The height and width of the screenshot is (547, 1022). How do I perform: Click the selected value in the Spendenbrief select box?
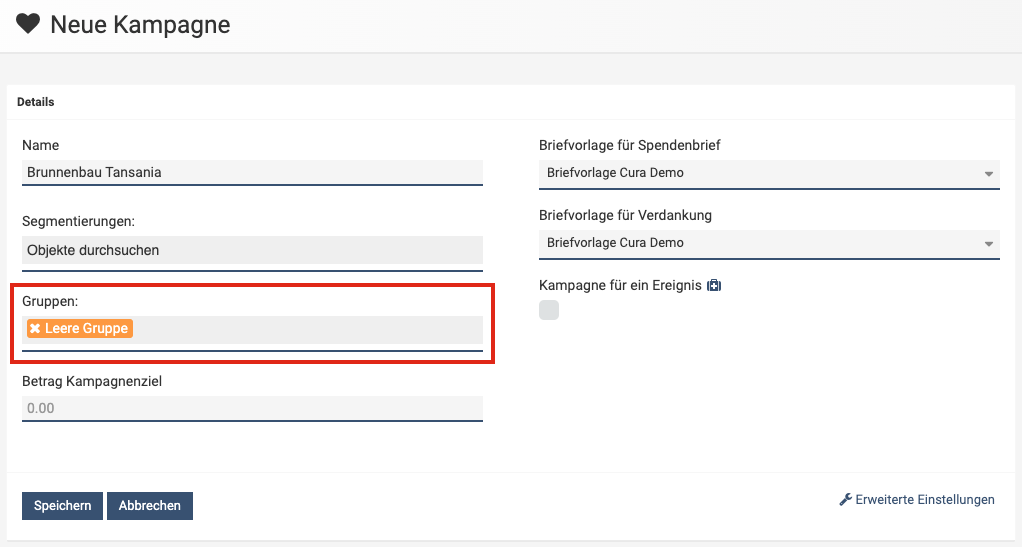(615, 173)
